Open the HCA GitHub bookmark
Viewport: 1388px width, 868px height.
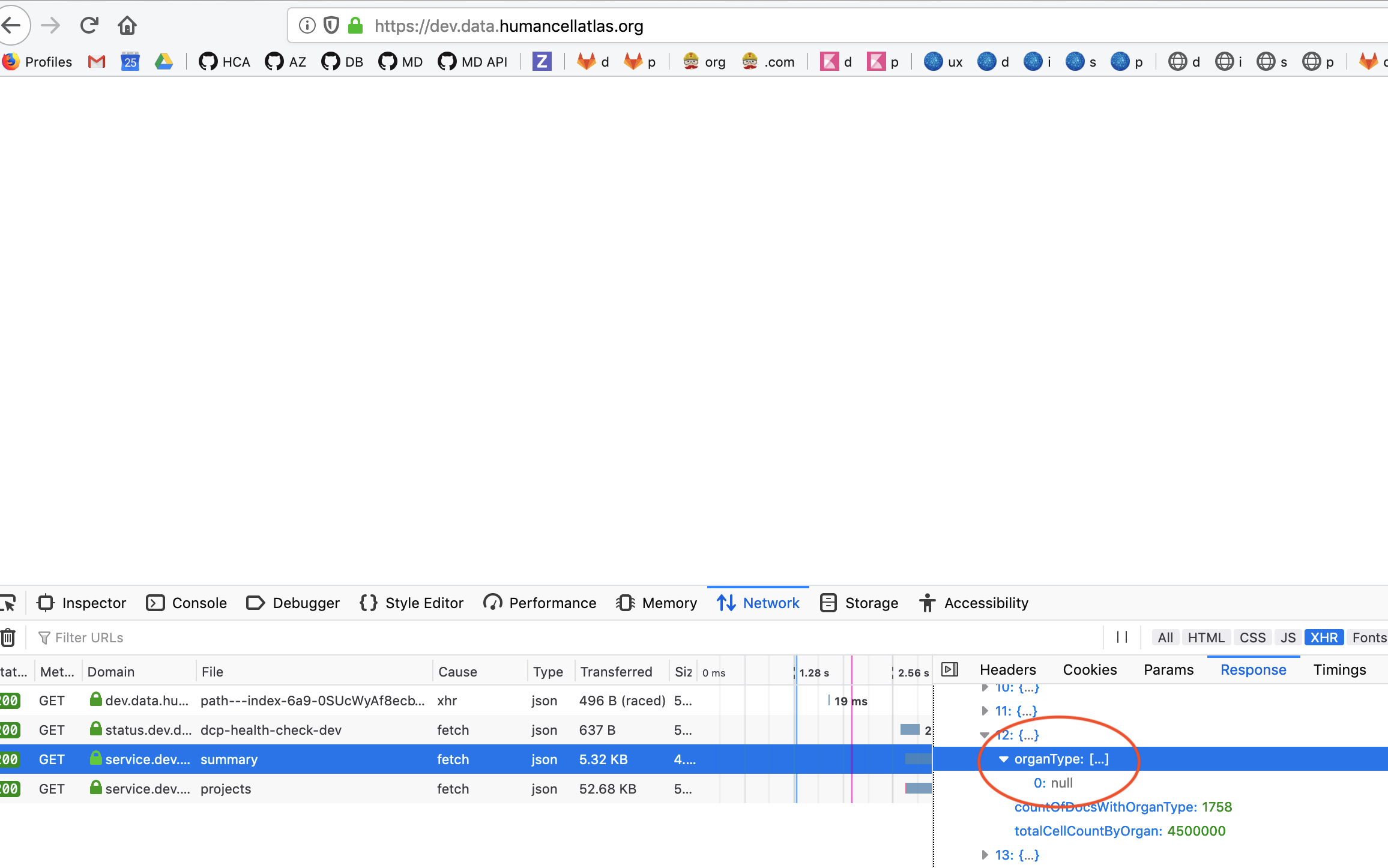coord(223,61)
